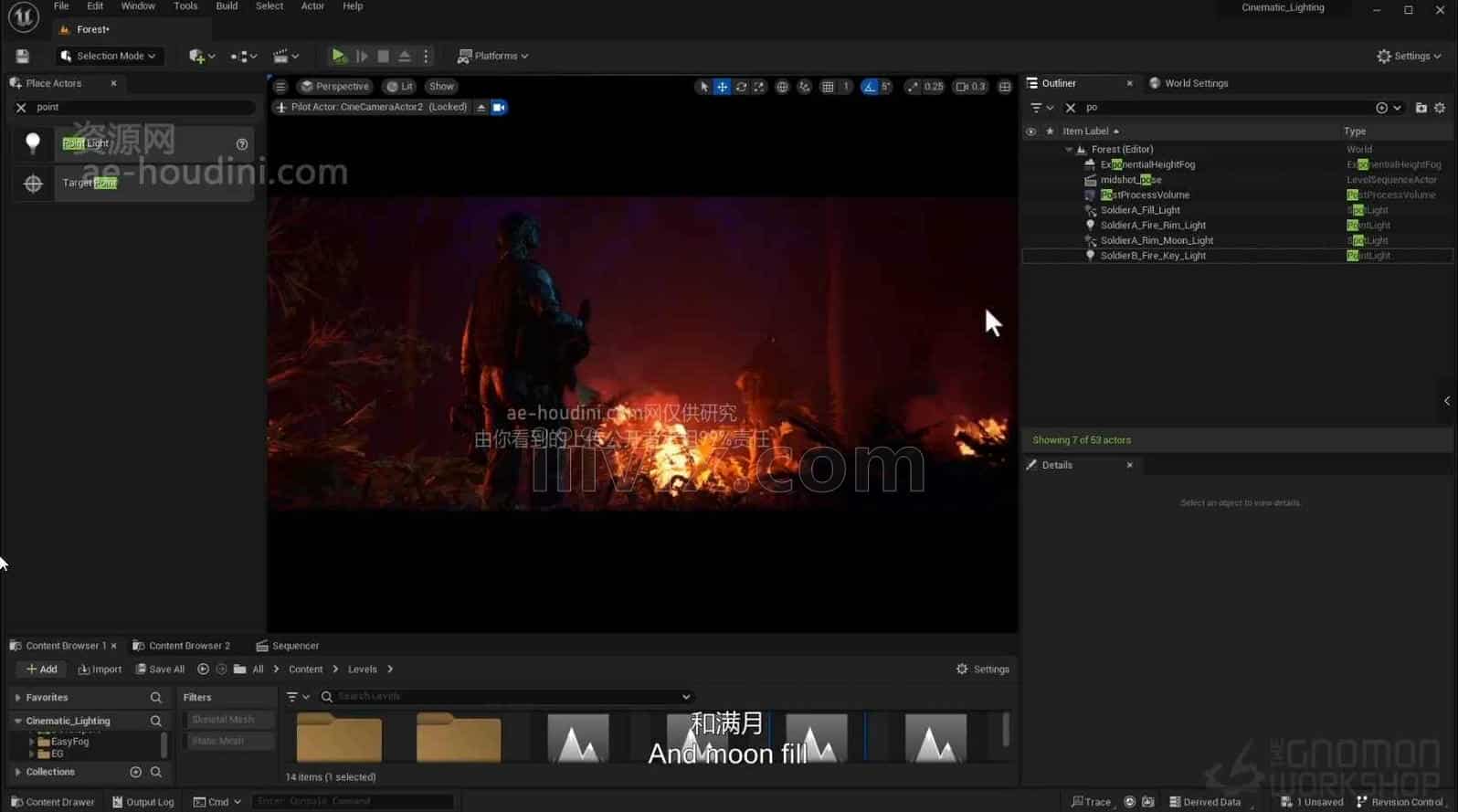Select SoldierA_Fire_Rim_Light in the Outliner
Image resolution: width=1458 pixels, height=812 pixels.
coord(1153,226)
